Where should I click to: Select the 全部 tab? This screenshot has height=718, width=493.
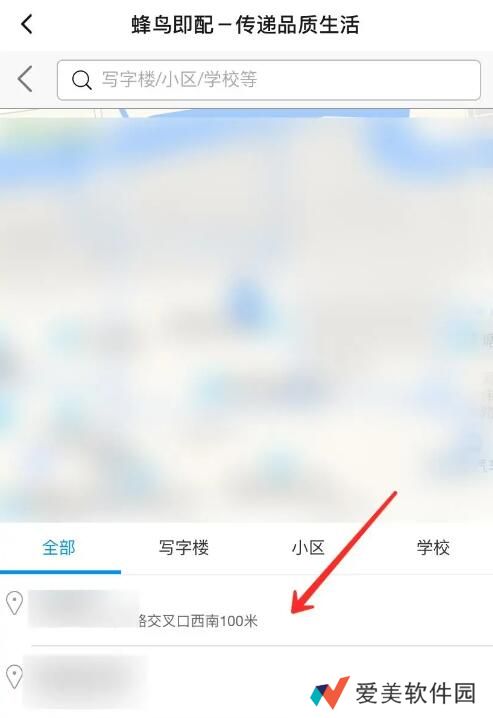click(59, 548)
